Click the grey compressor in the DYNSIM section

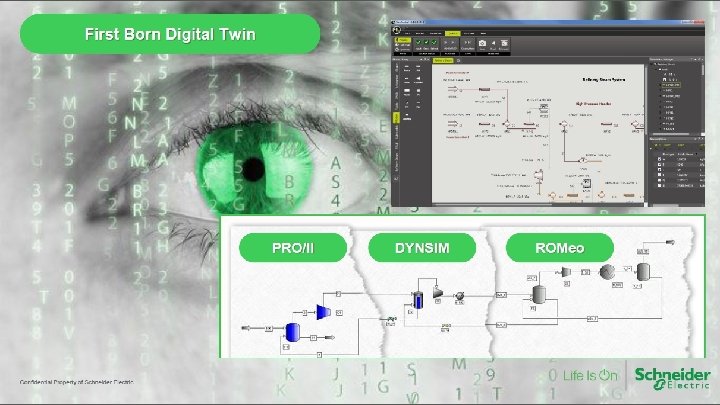coord(438,292)
